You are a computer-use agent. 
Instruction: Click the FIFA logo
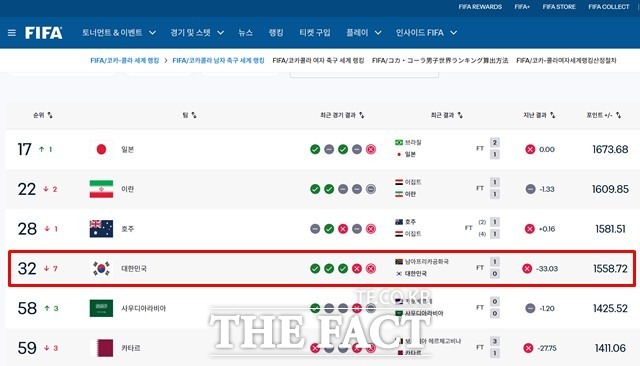pyautogui.click(x=44, y=33)
